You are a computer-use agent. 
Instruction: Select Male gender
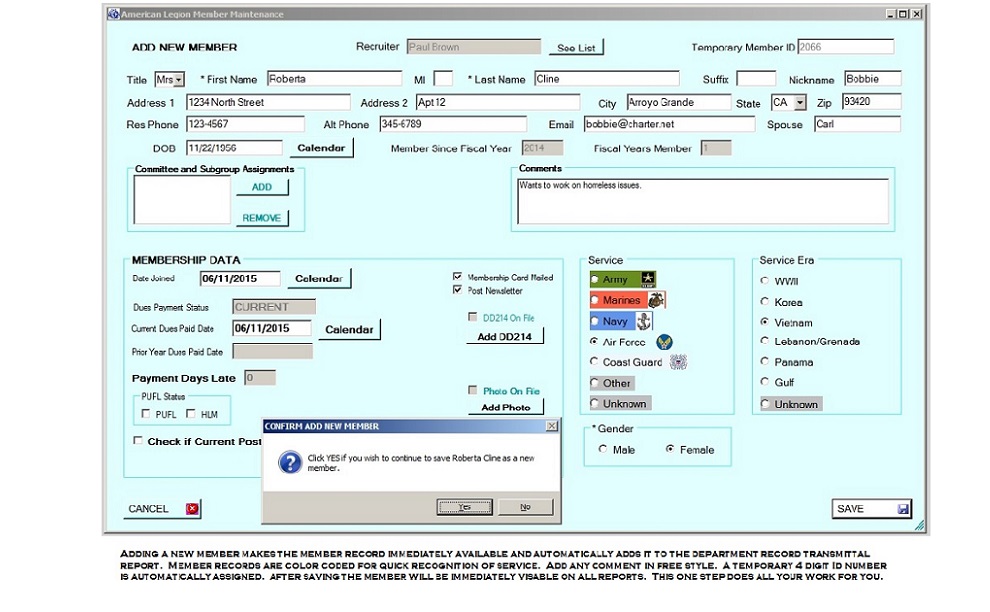point(603,449)
